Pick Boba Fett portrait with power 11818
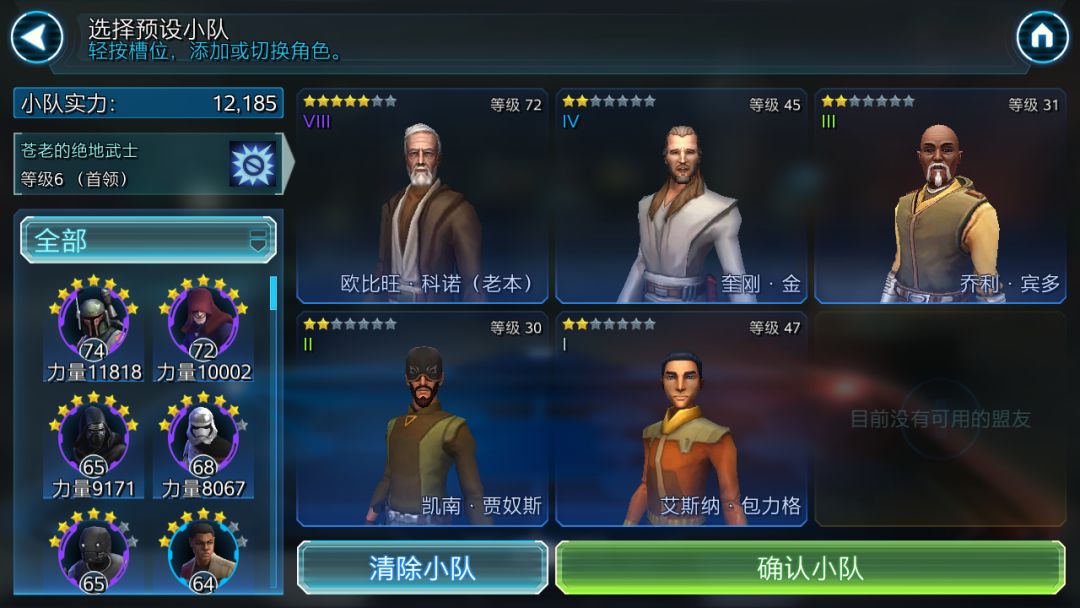Image resolution: width=1080 pixels, height=608 pixels. coord(94,328)
